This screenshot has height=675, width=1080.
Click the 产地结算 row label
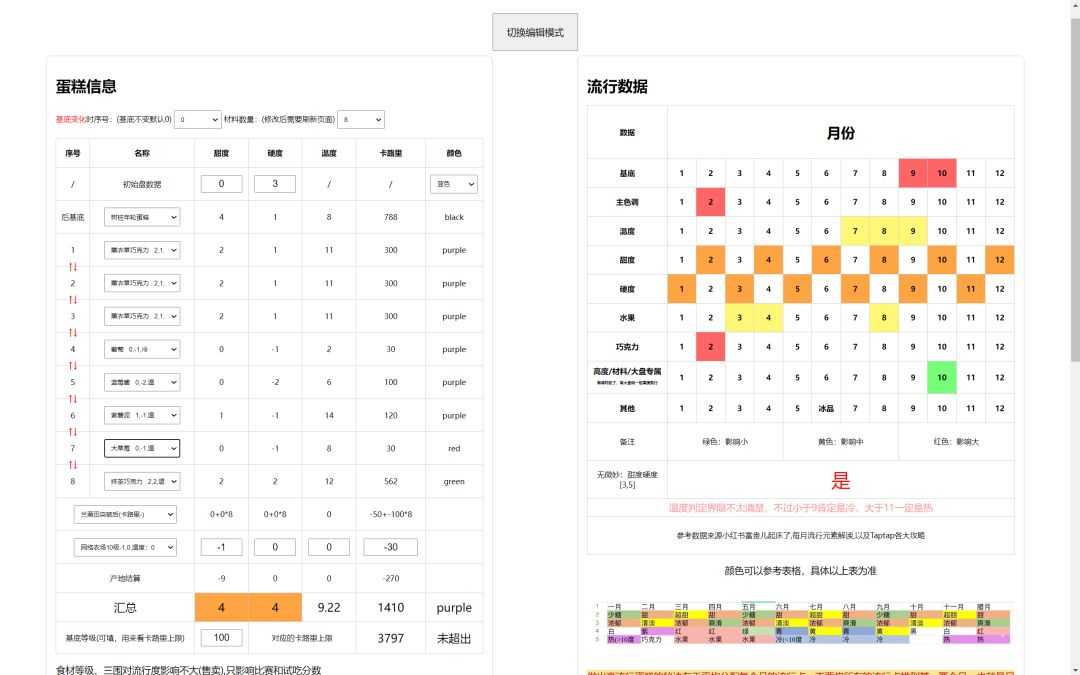125,579
